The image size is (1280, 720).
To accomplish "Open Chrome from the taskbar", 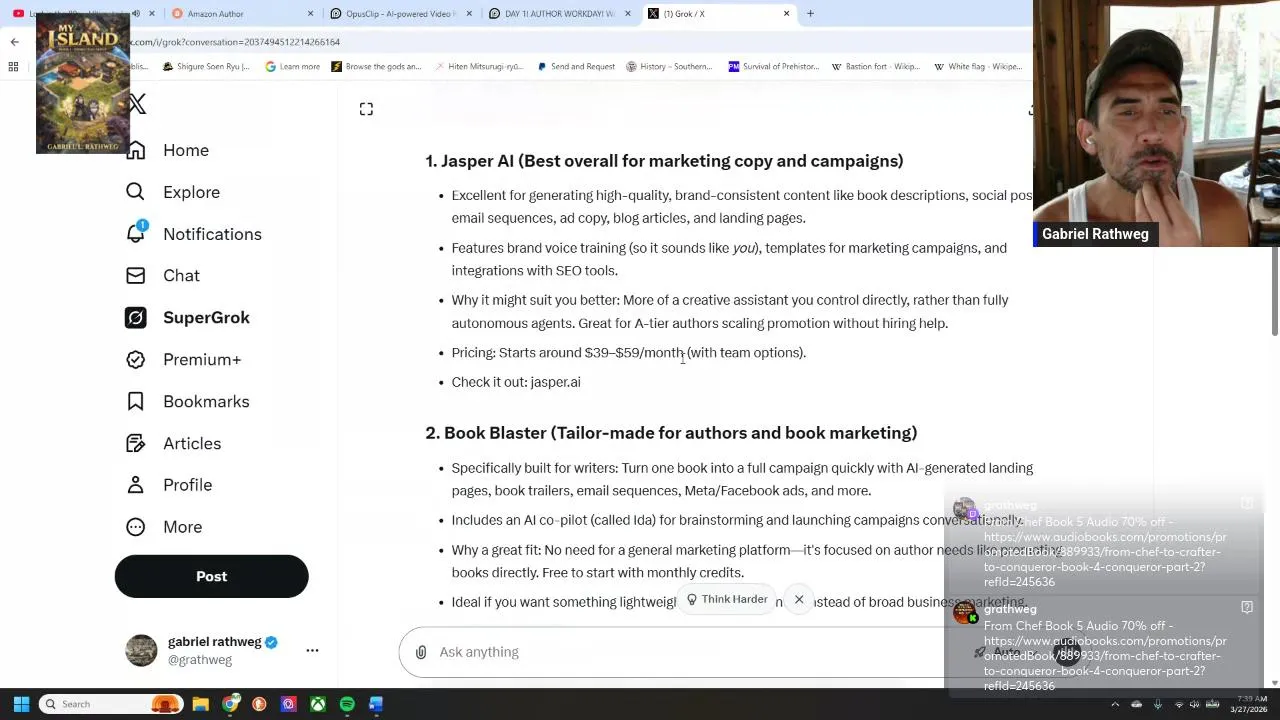I will 230,704.
